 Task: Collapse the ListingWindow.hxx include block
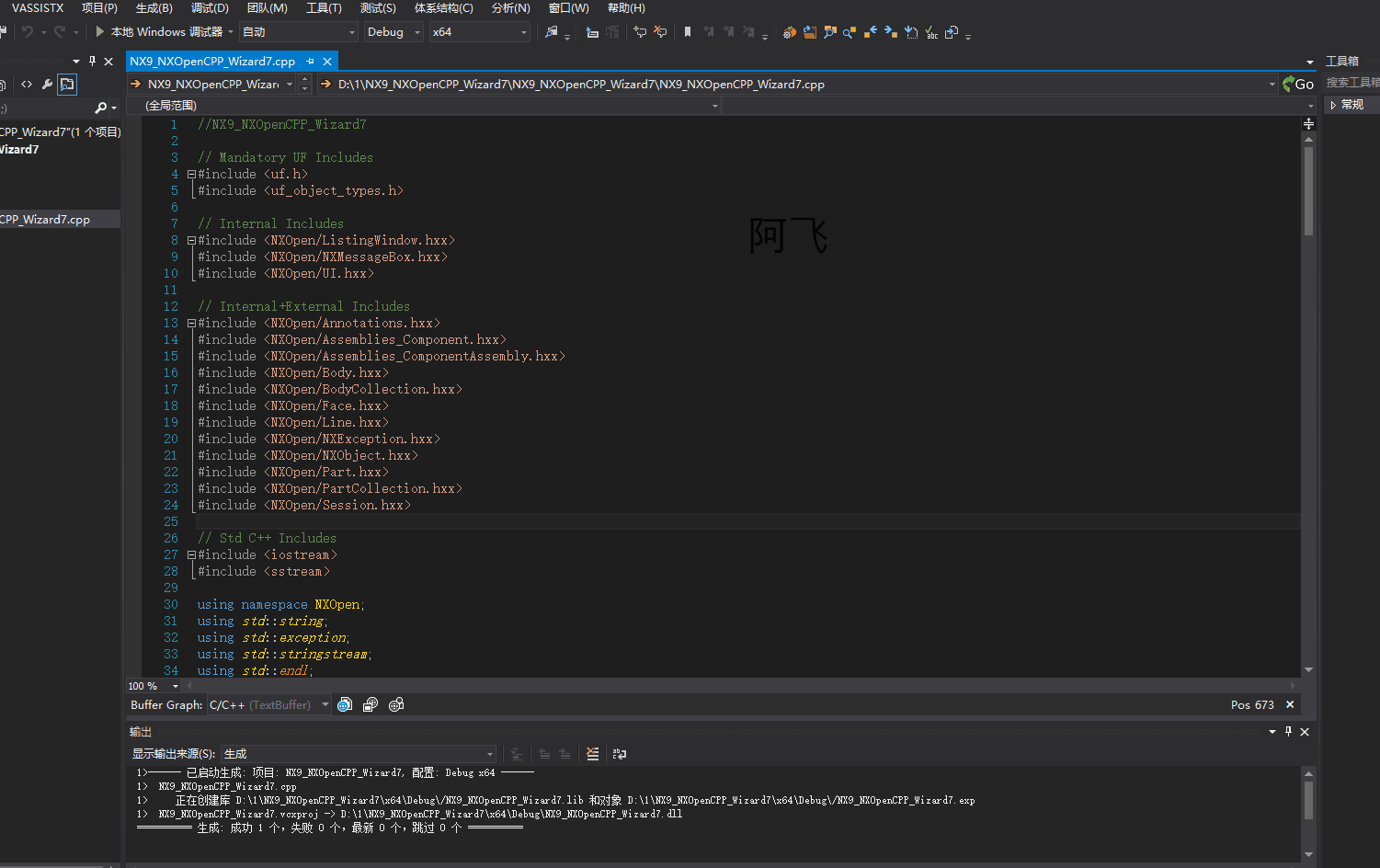click(x=191, y=240)
